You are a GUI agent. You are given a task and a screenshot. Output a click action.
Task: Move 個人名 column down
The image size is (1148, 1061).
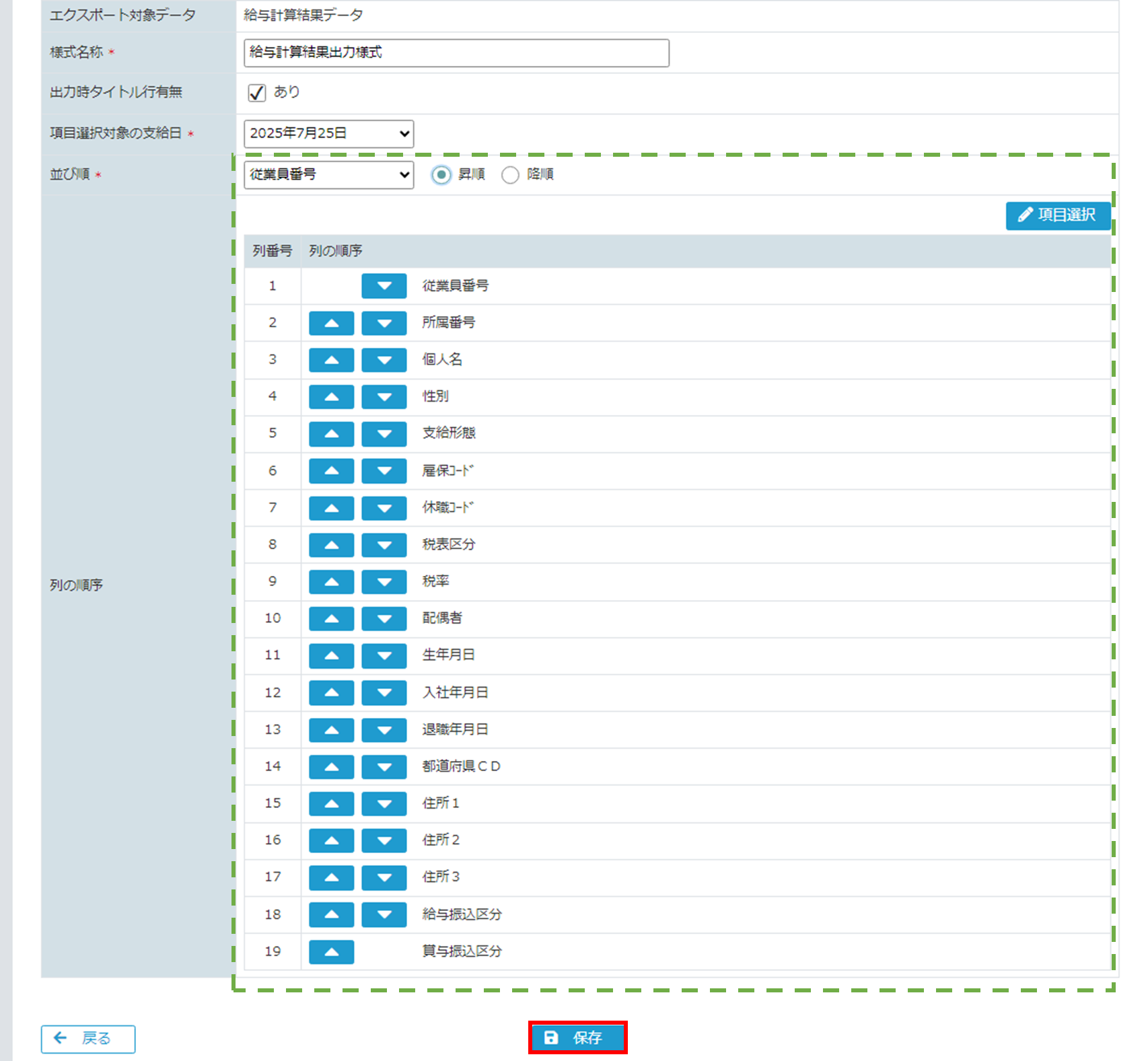point(384,360)
